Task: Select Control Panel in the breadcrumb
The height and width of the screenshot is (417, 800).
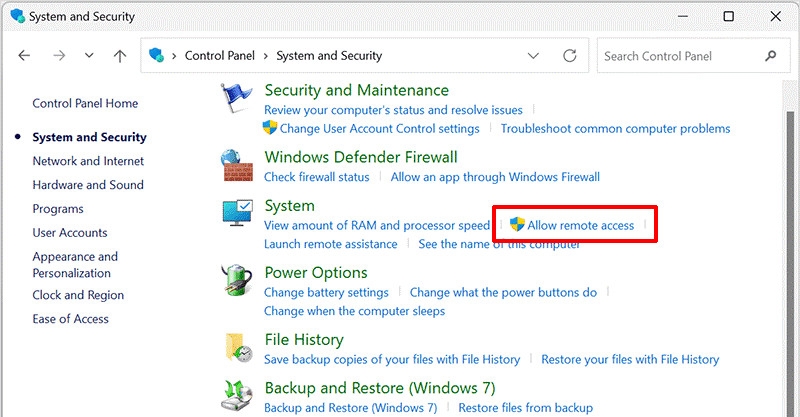Action: 219,56
